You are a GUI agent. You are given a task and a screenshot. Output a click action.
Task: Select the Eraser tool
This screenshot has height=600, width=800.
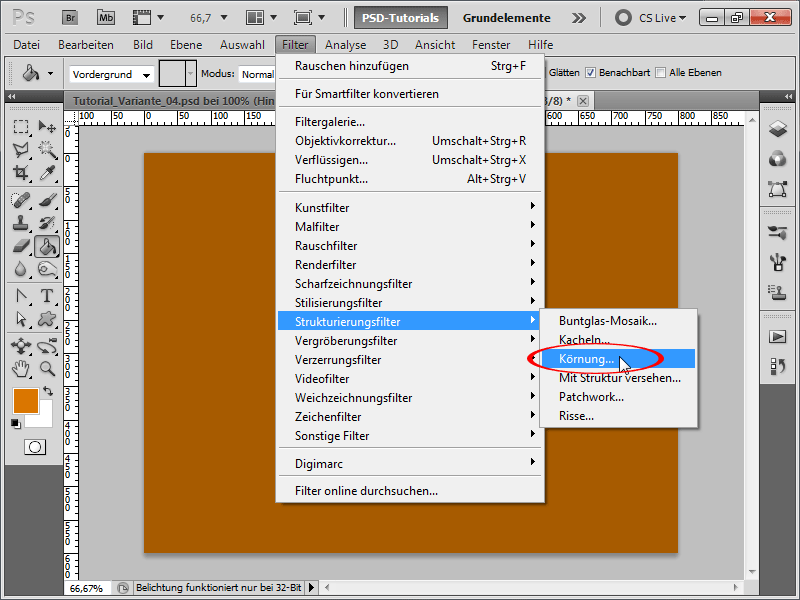coord(21,246)
